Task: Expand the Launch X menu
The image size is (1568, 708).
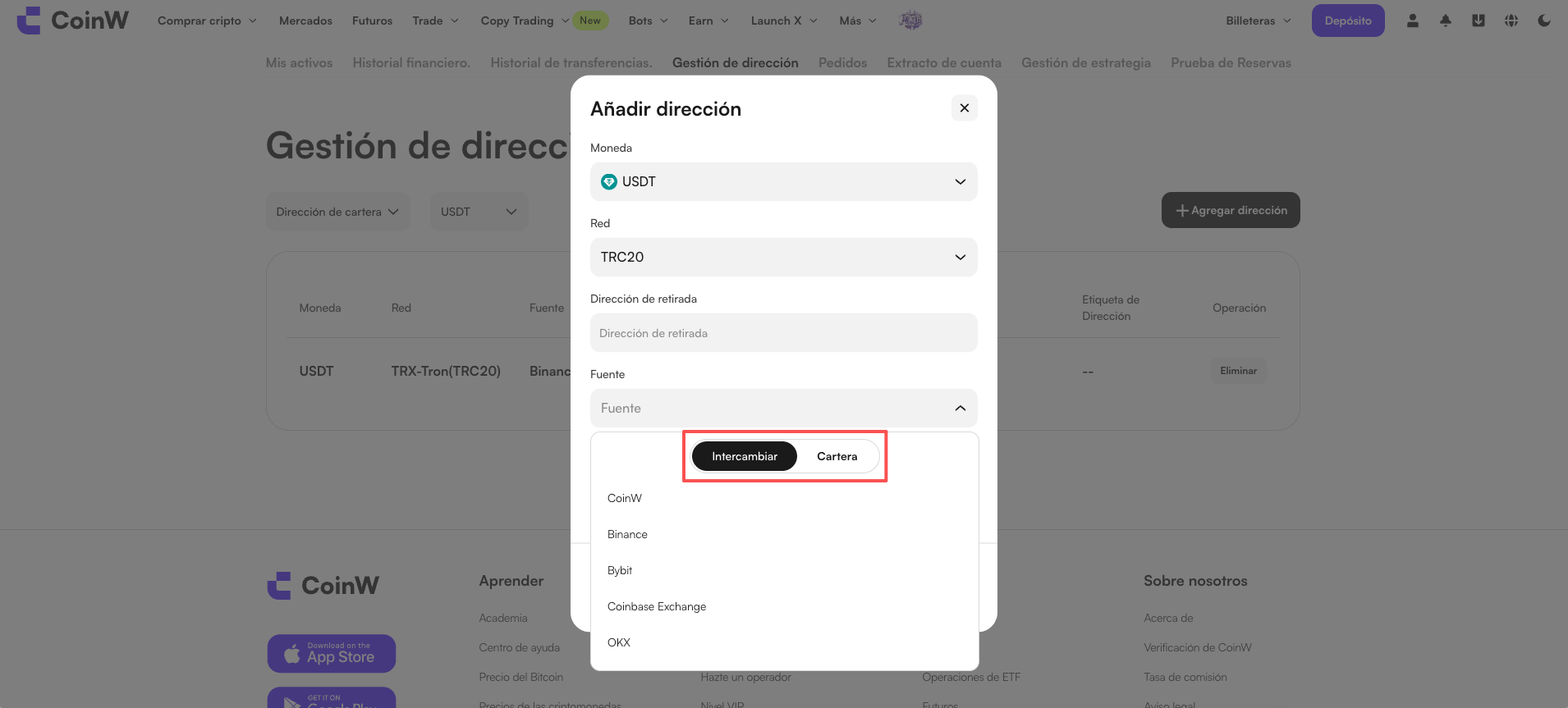Action: pos(783,21)
